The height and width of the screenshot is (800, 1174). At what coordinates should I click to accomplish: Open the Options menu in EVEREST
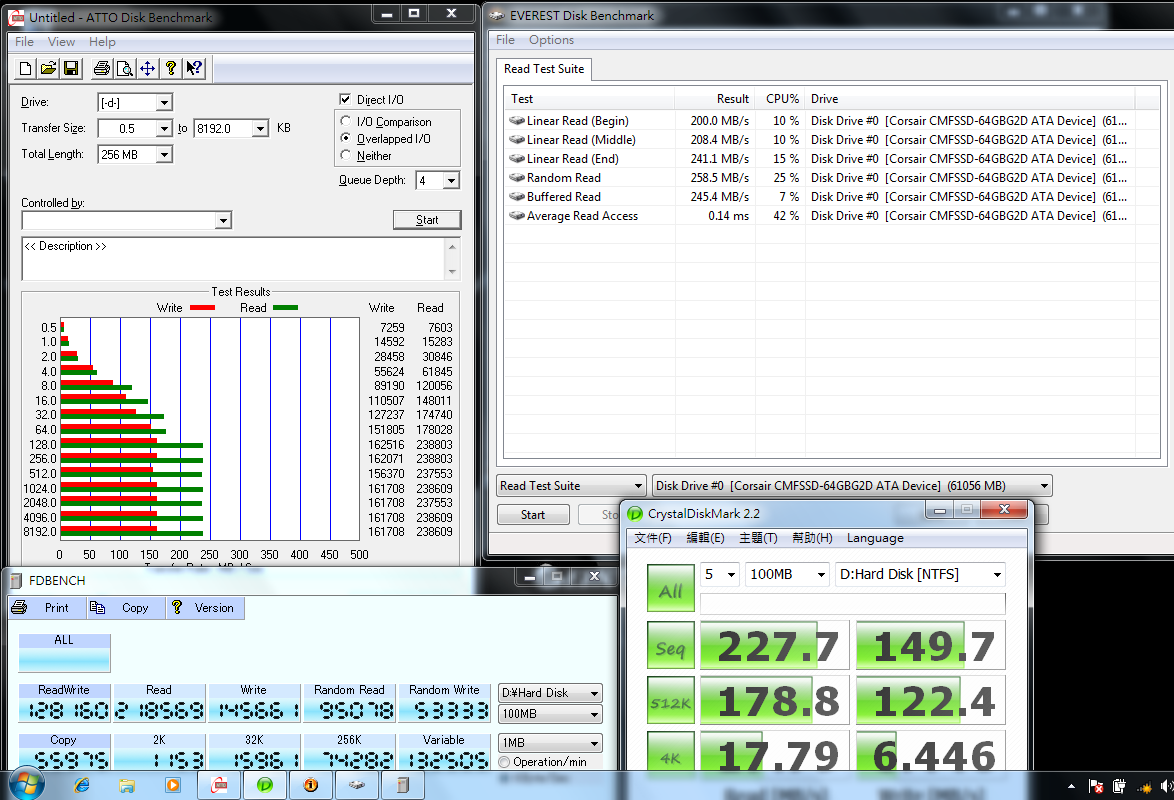point(551,40)
